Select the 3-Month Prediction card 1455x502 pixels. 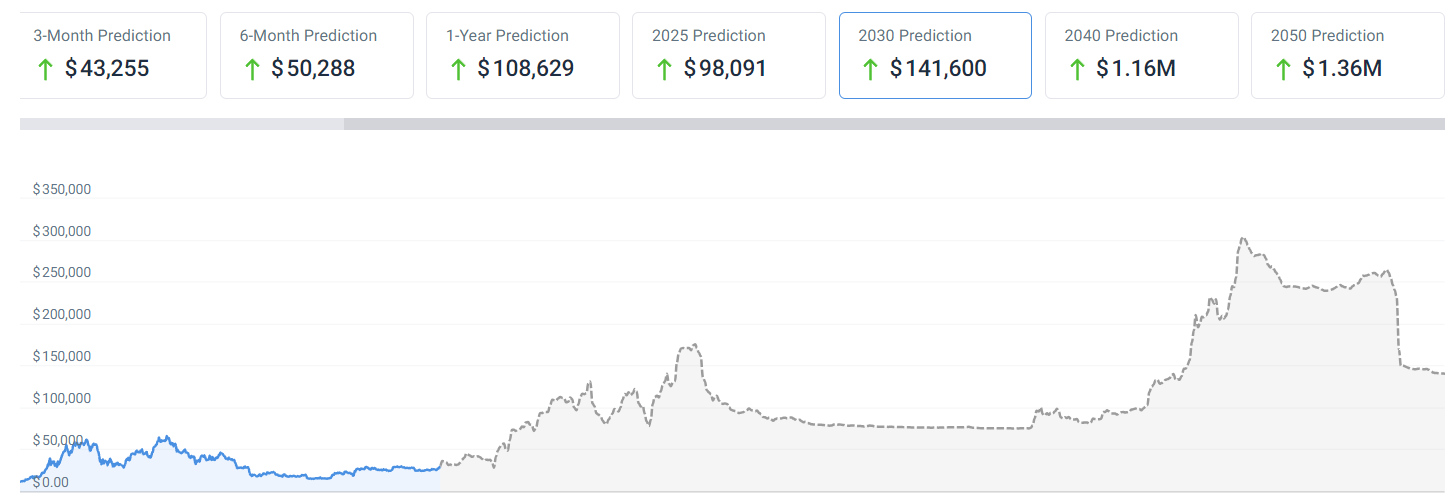point(112,55)
